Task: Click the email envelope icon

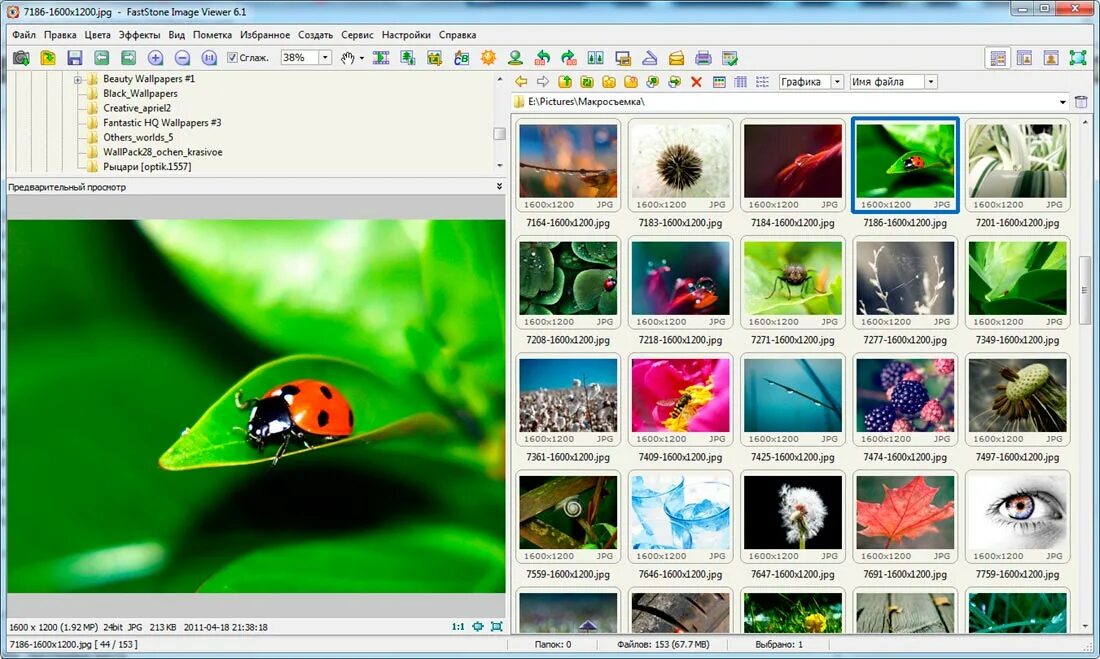Action: tap(676, 58)
